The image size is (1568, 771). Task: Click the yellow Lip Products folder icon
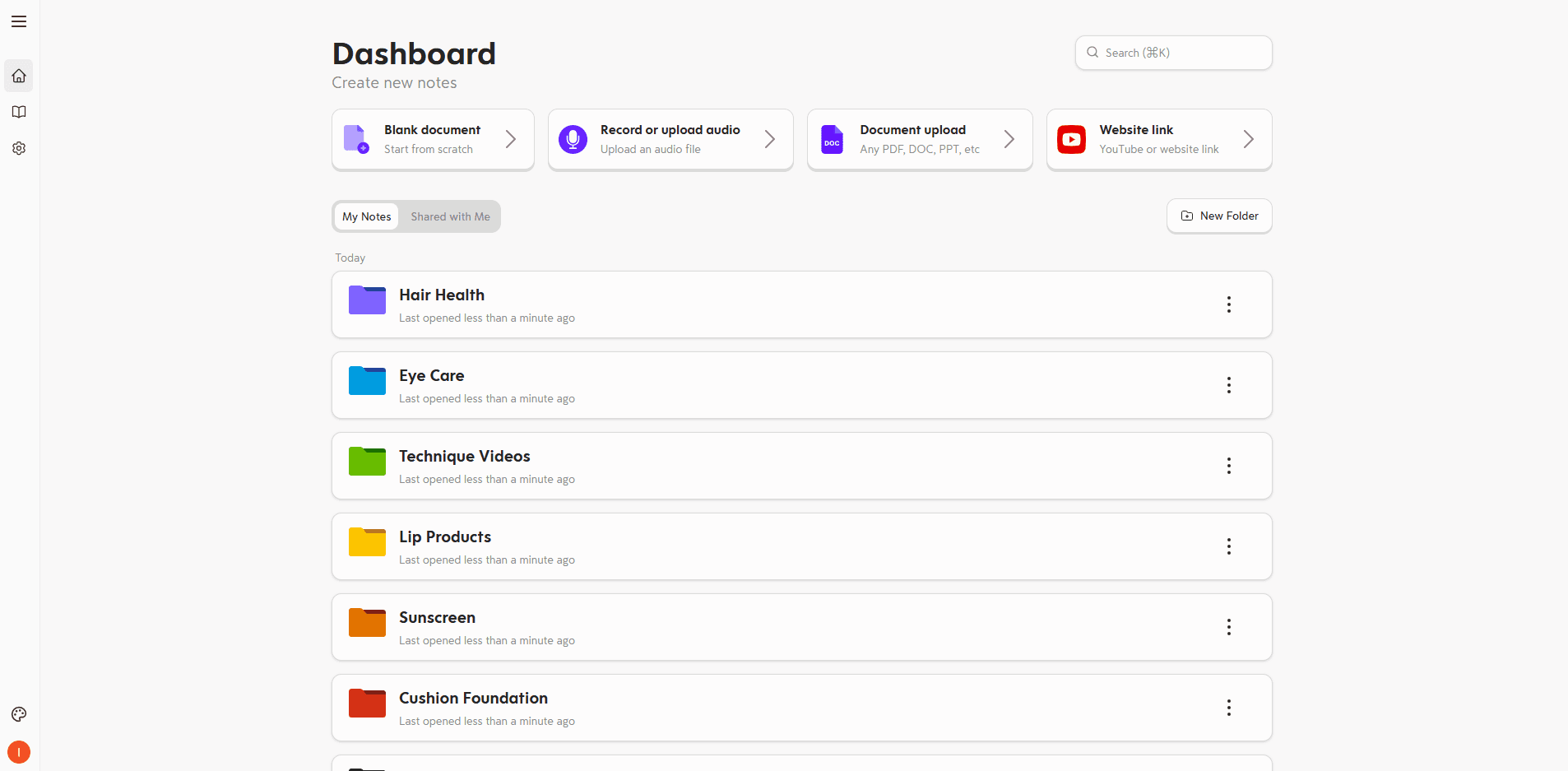click(x=367, y=542)
